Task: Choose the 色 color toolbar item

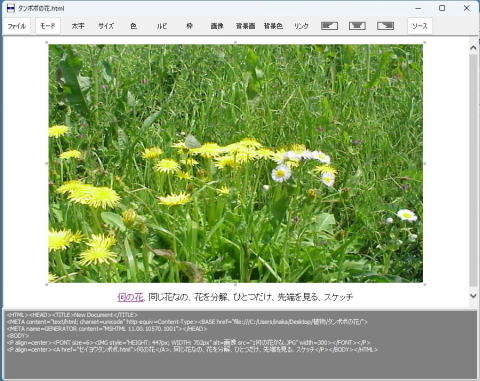Action: coord(134,26)
